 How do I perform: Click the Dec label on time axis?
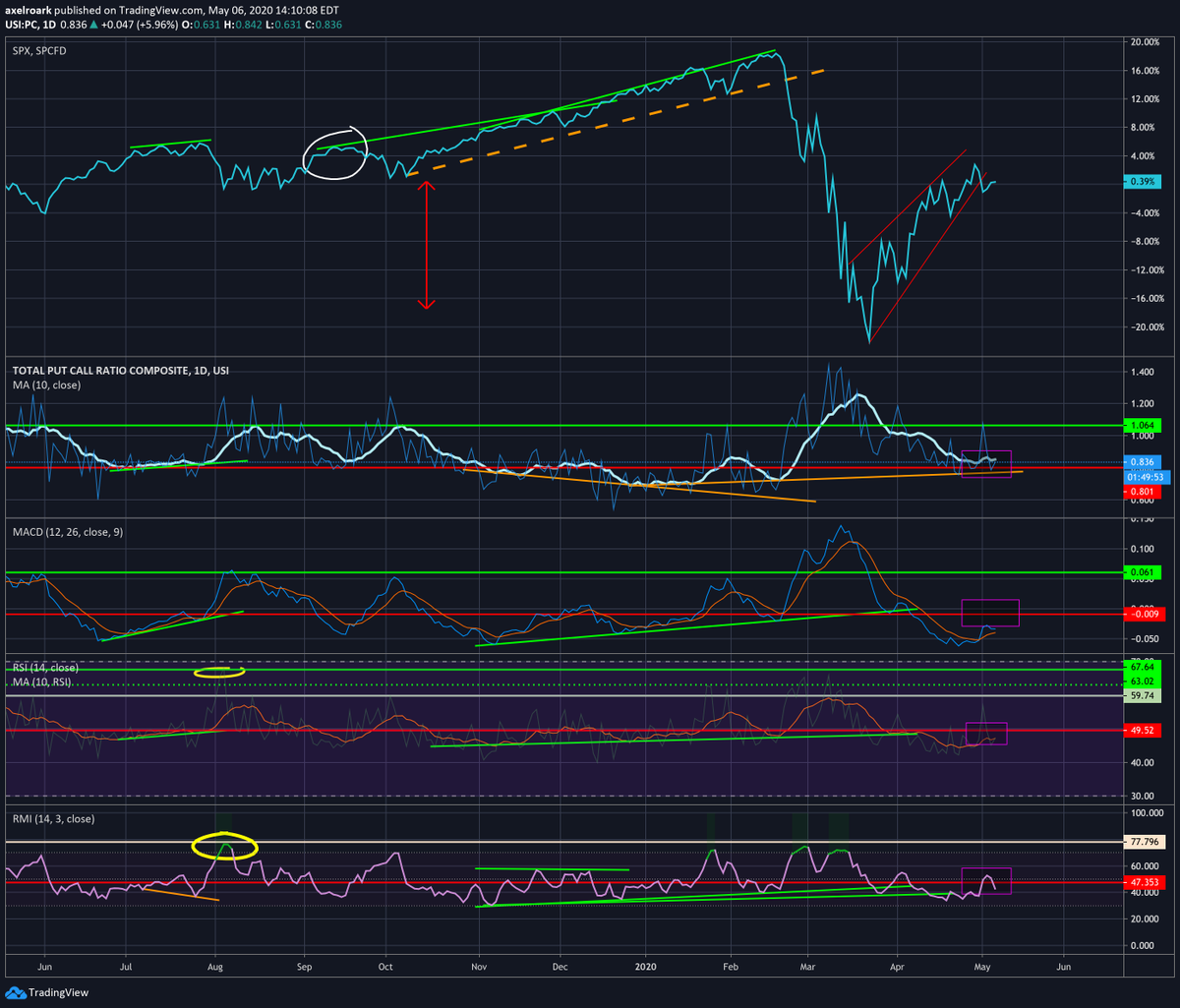point(560,968)
